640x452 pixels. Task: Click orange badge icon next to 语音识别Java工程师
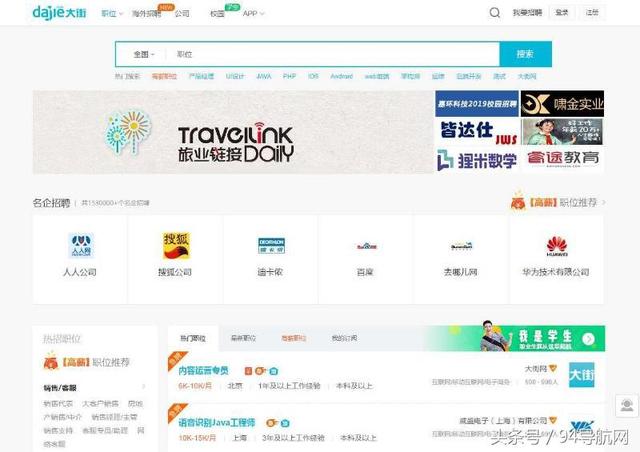[271, 423]
